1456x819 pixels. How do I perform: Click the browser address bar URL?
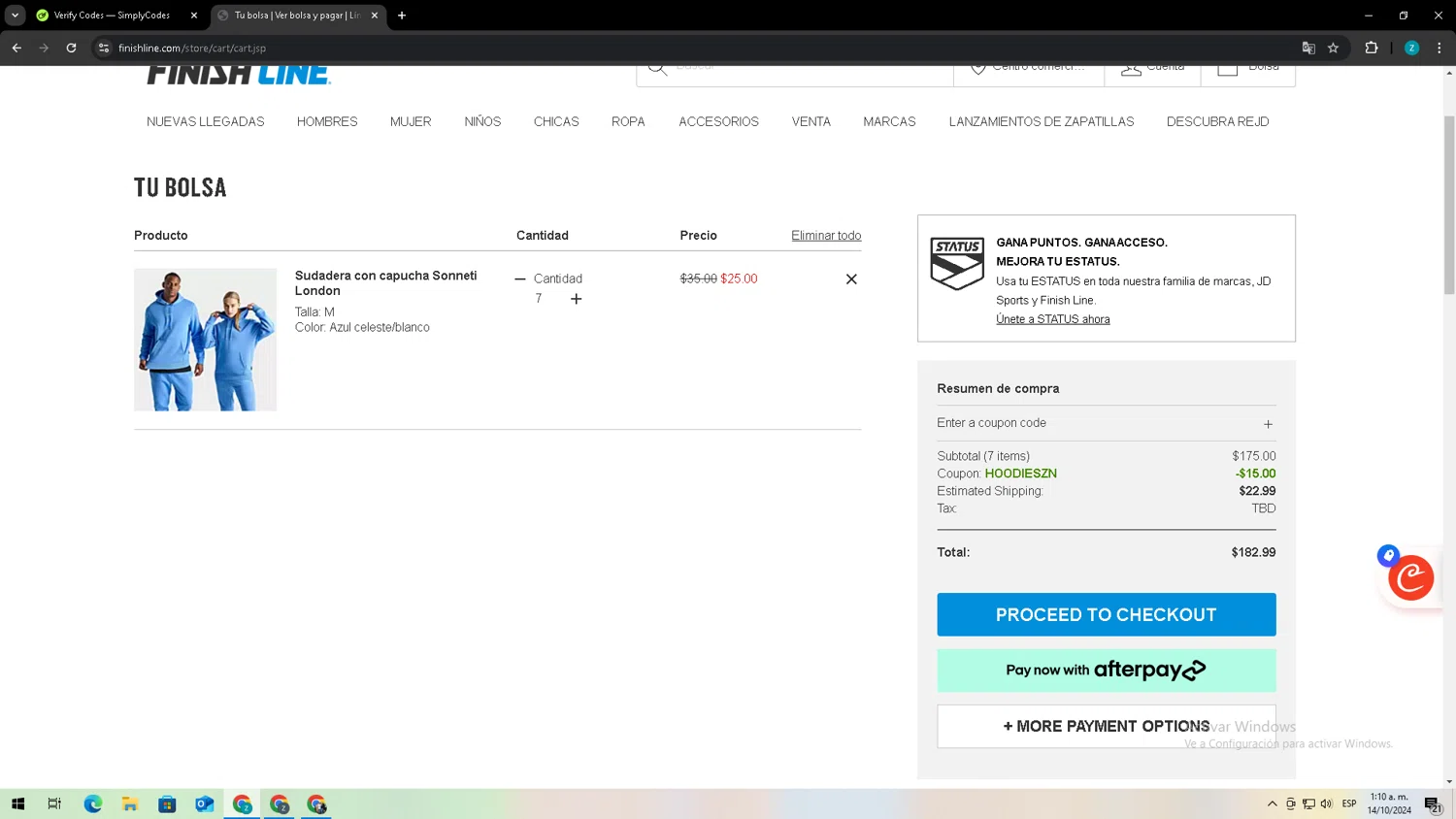click(192, 48)
